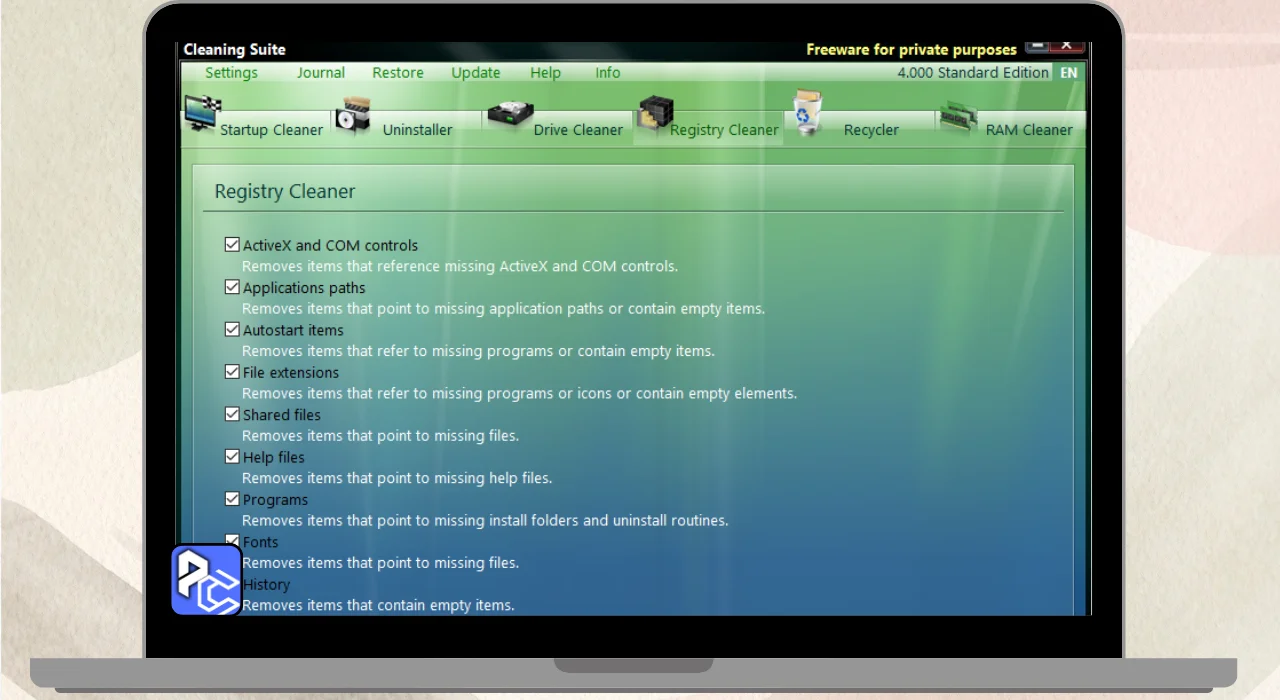
Task: Disable the File extensions checkbox
Action: click(x=232, y=371)
